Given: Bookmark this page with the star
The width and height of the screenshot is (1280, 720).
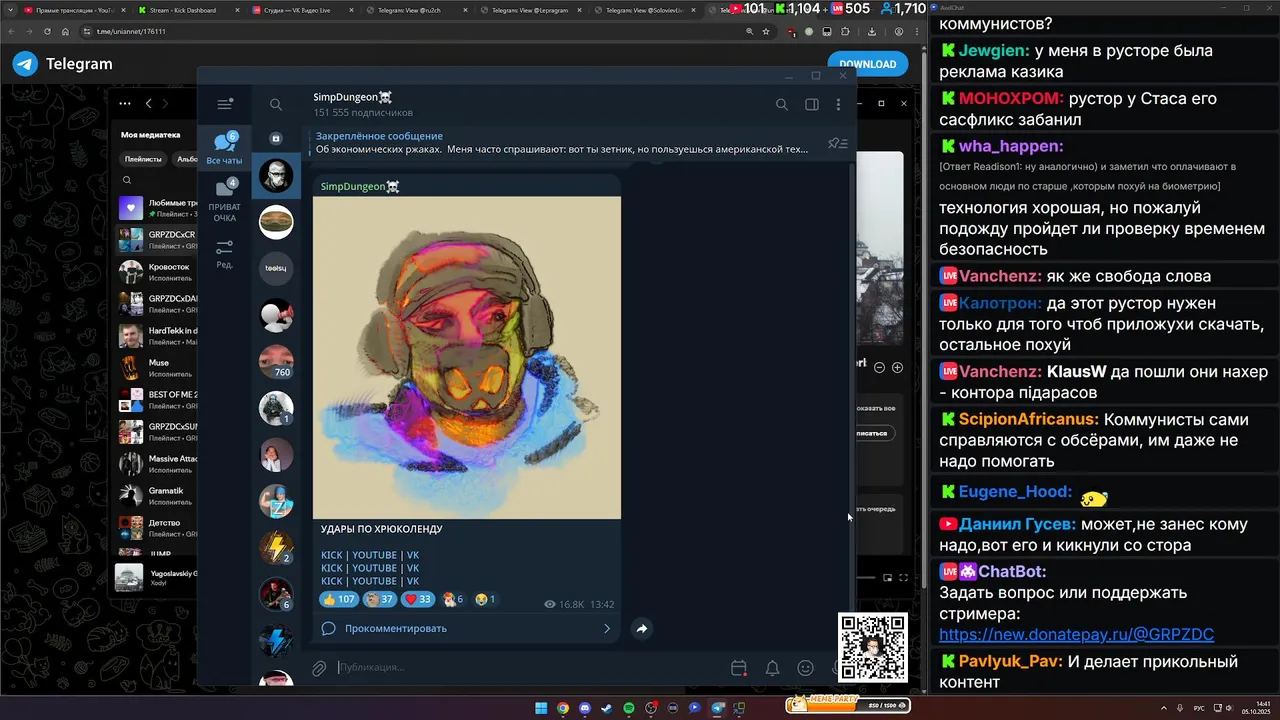Looking at the screenshot, I should click(x=766, y=31).
